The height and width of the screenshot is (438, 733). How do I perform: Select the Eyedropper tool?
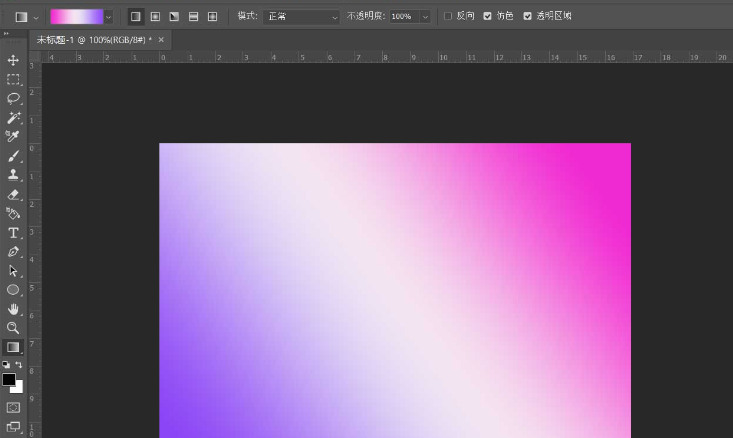coord(13,136)
